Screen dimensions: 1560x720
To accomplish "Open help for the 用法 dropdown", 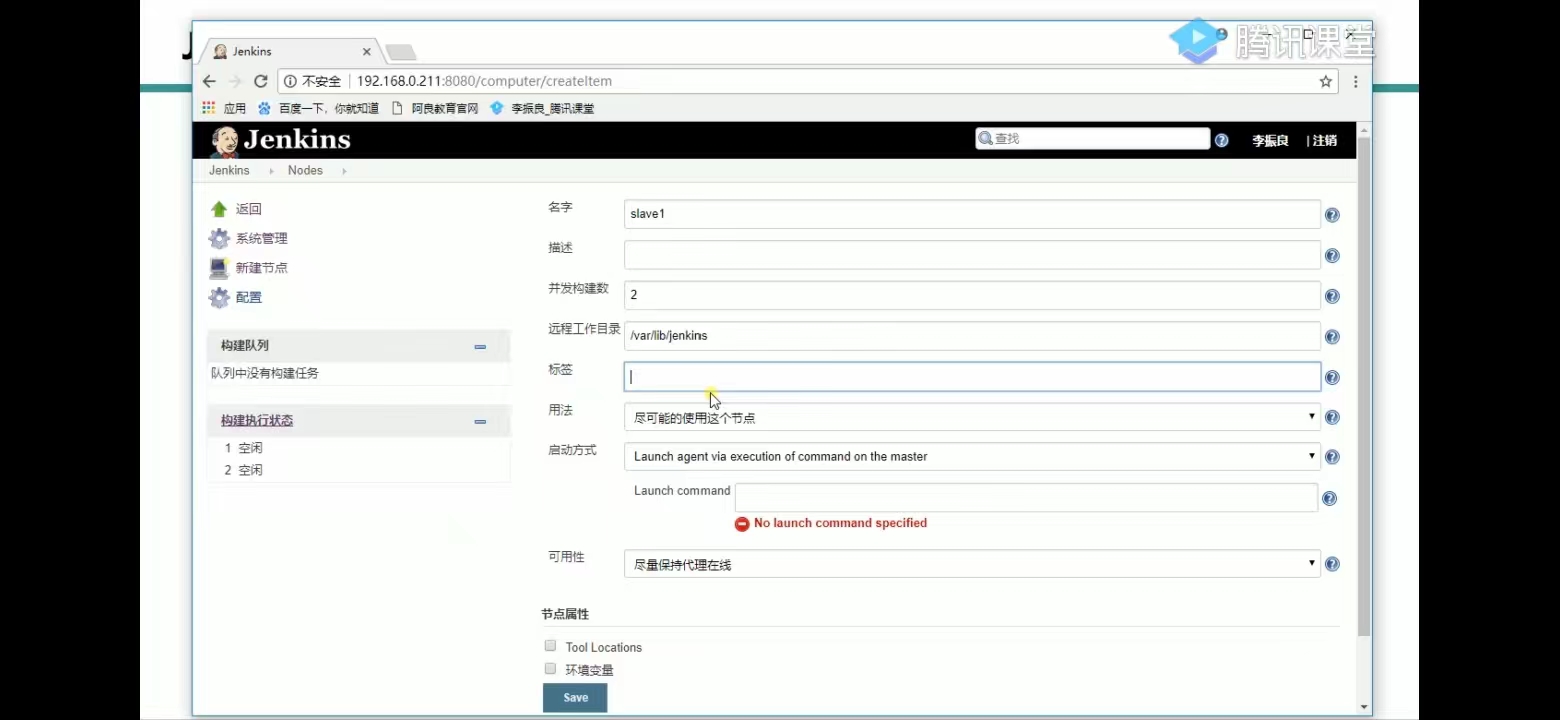I will point(1332,417).
